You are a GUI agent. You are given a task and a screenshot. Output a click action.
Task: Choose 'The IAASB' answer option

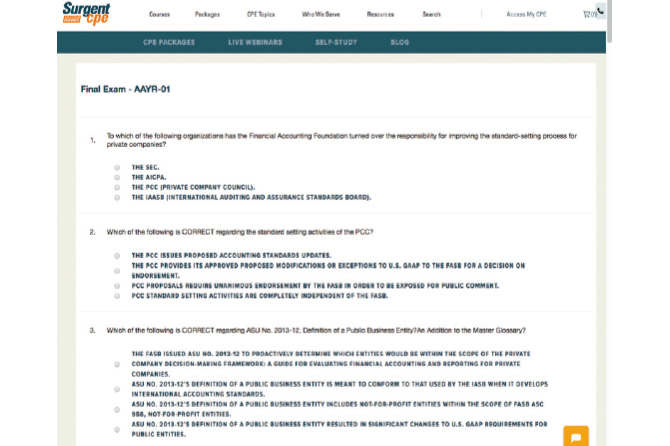(117, 197)
